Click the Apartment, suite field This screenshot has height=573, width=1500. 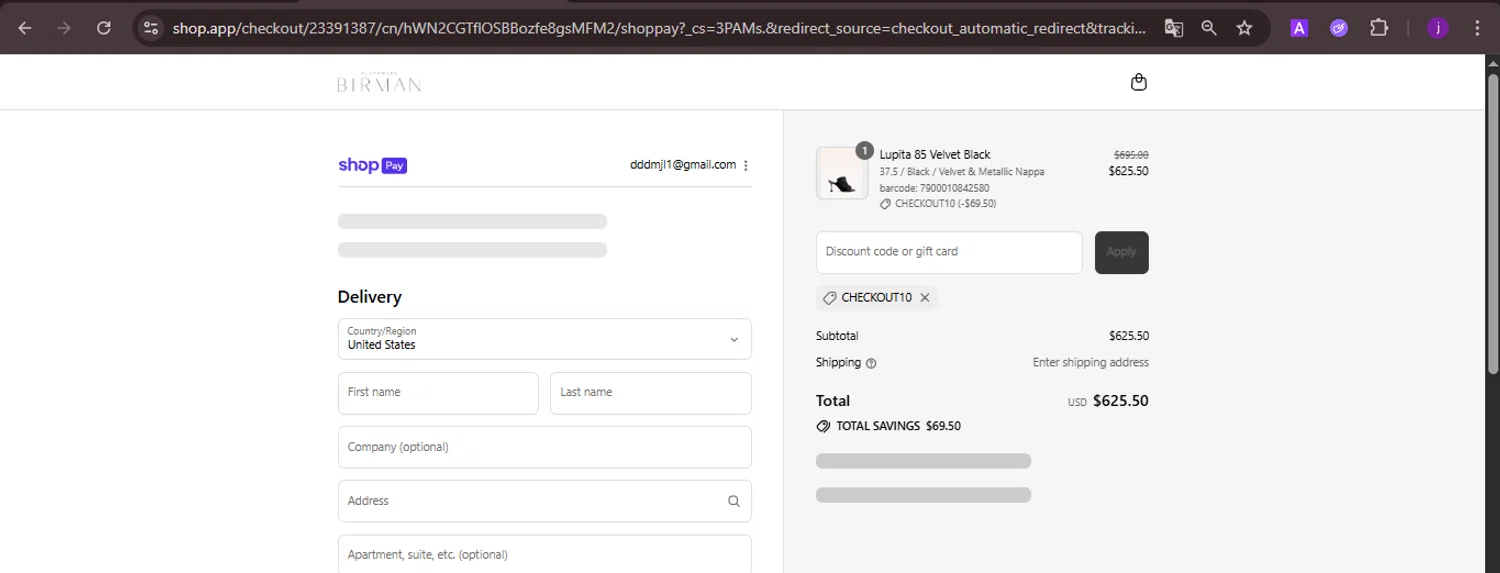(545, 554)
